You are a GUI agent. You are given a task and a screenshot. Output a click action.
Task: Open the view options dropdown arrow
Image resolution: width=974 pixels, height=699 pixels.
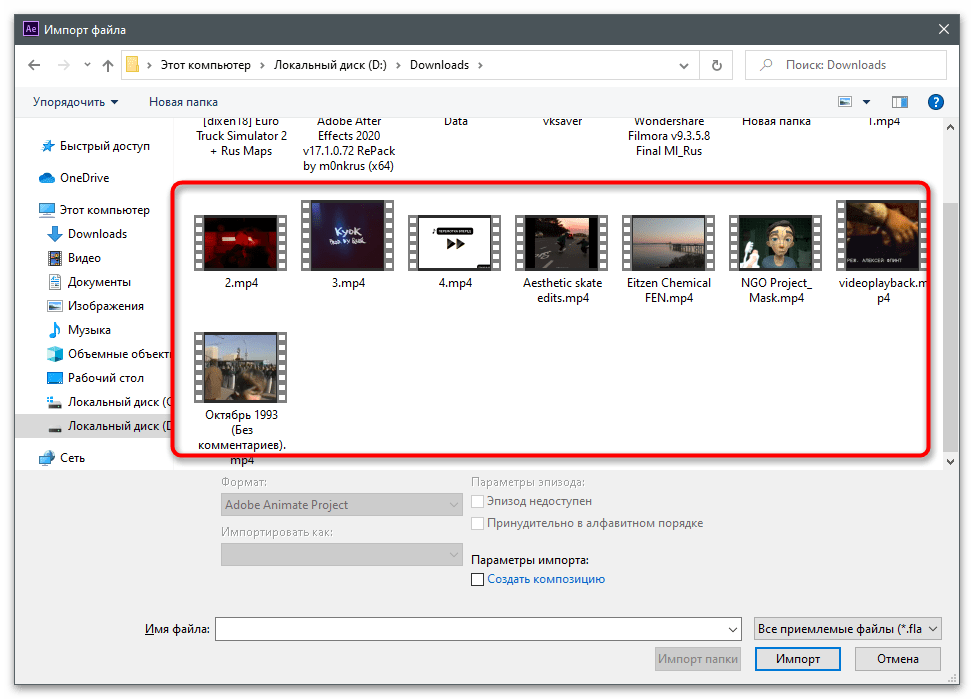[866, 102]
